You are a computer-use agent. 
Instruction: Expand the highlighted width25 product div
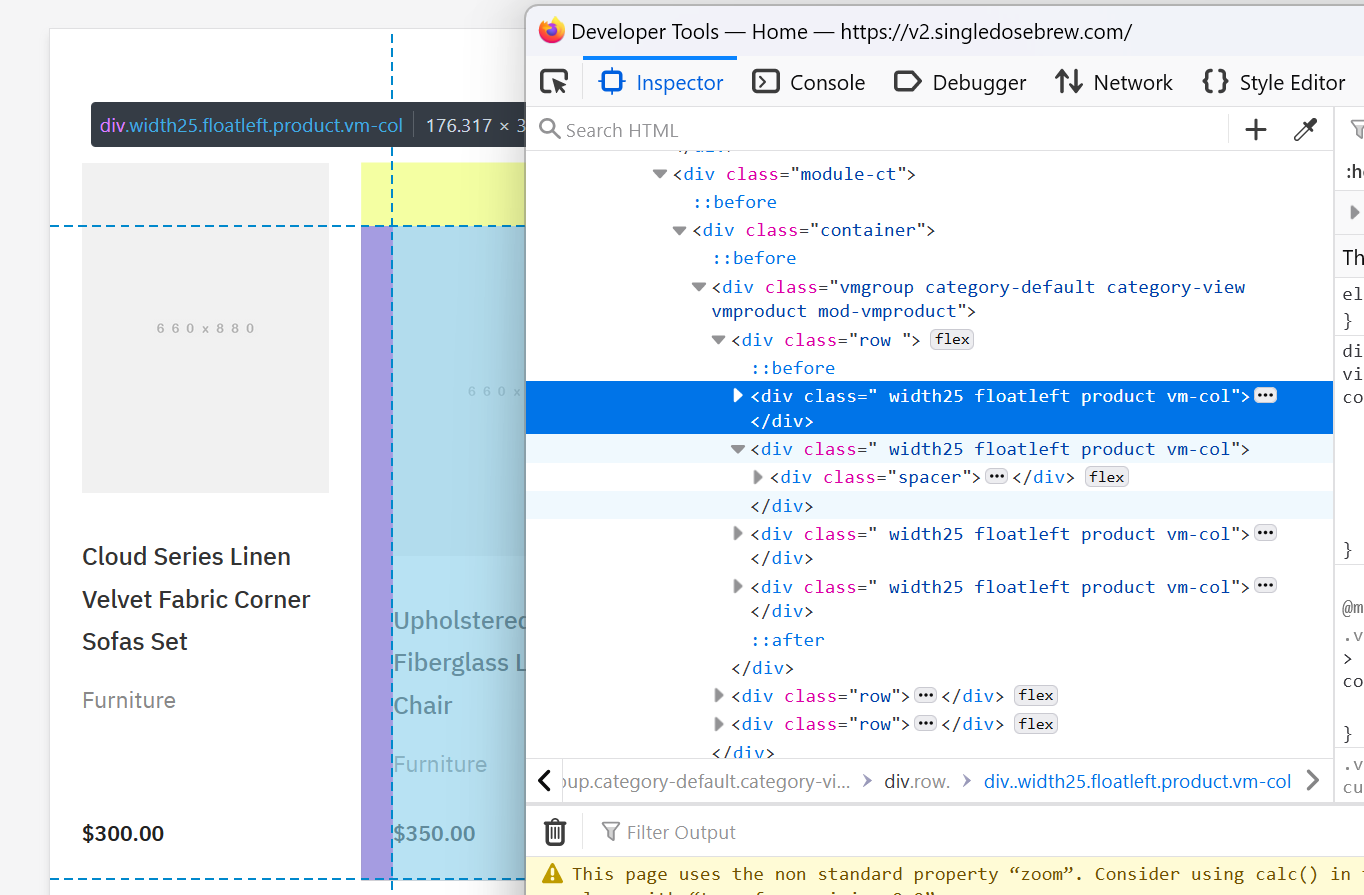pos(738,396)
